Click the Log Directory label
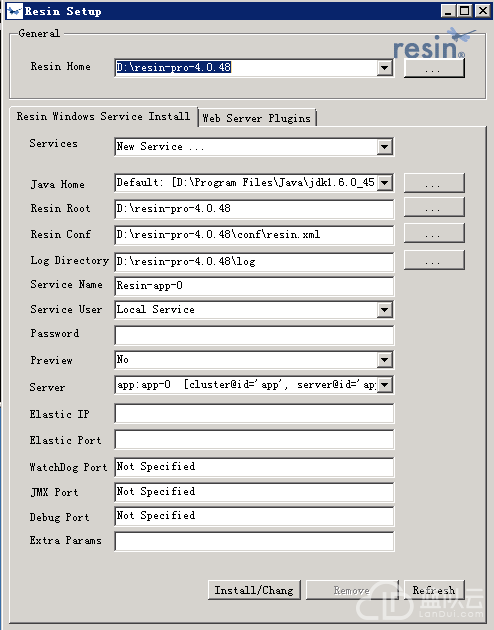 69,261
